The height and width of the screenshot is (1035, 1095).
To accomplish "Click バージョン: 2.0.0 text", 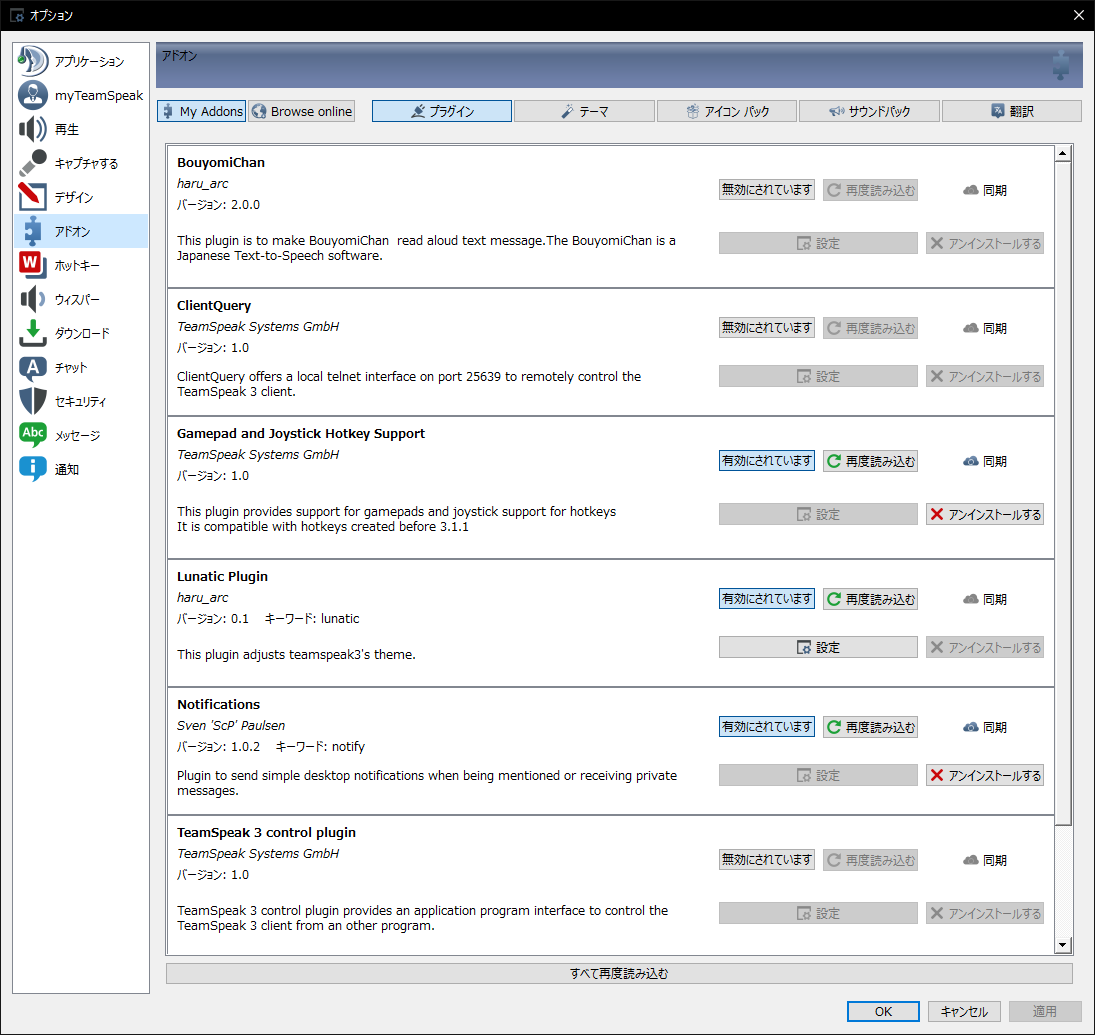I will tap(218, 205).
